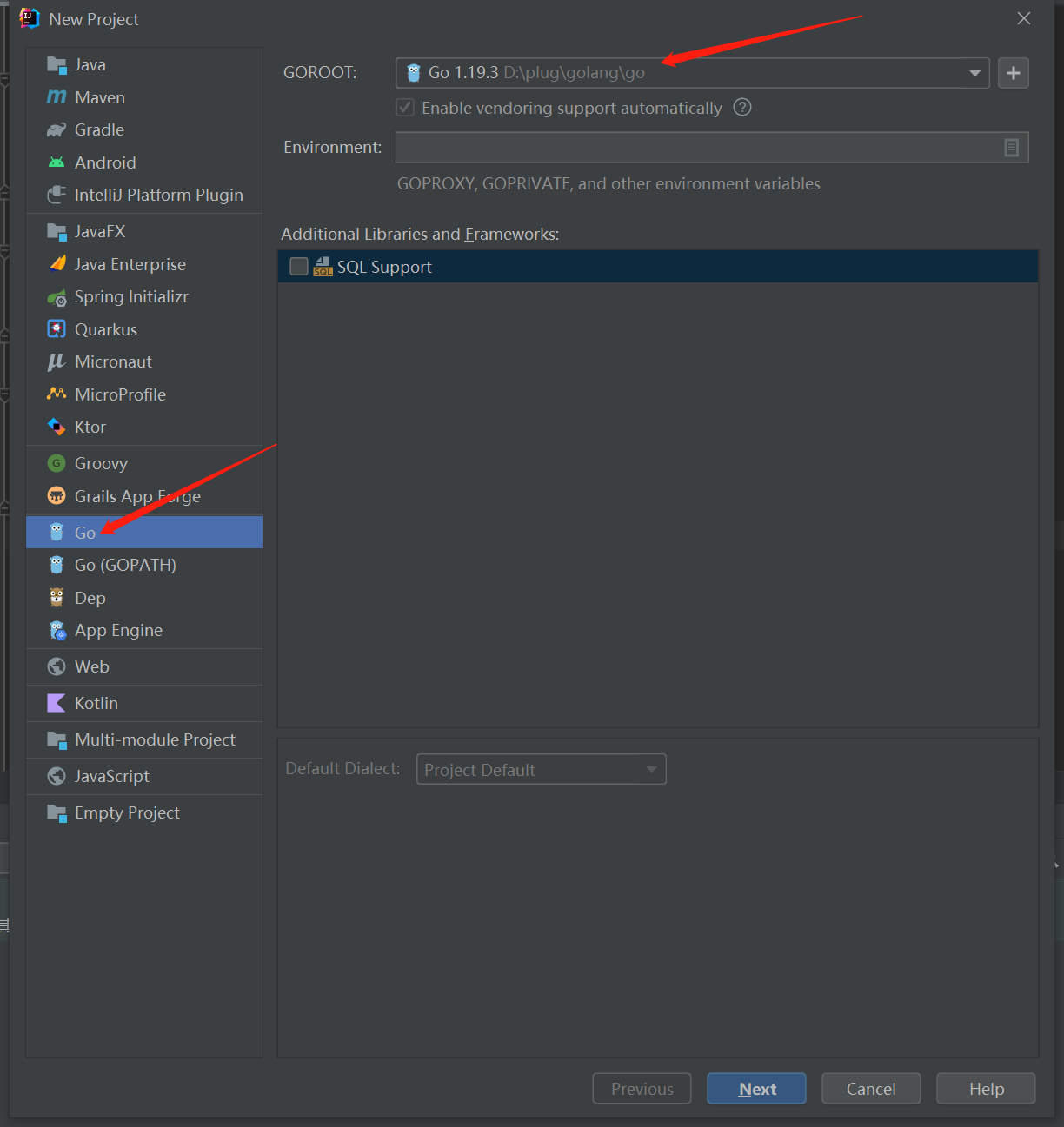Open help icon beside vendoring option
1064x1127 pixels.
742,108
